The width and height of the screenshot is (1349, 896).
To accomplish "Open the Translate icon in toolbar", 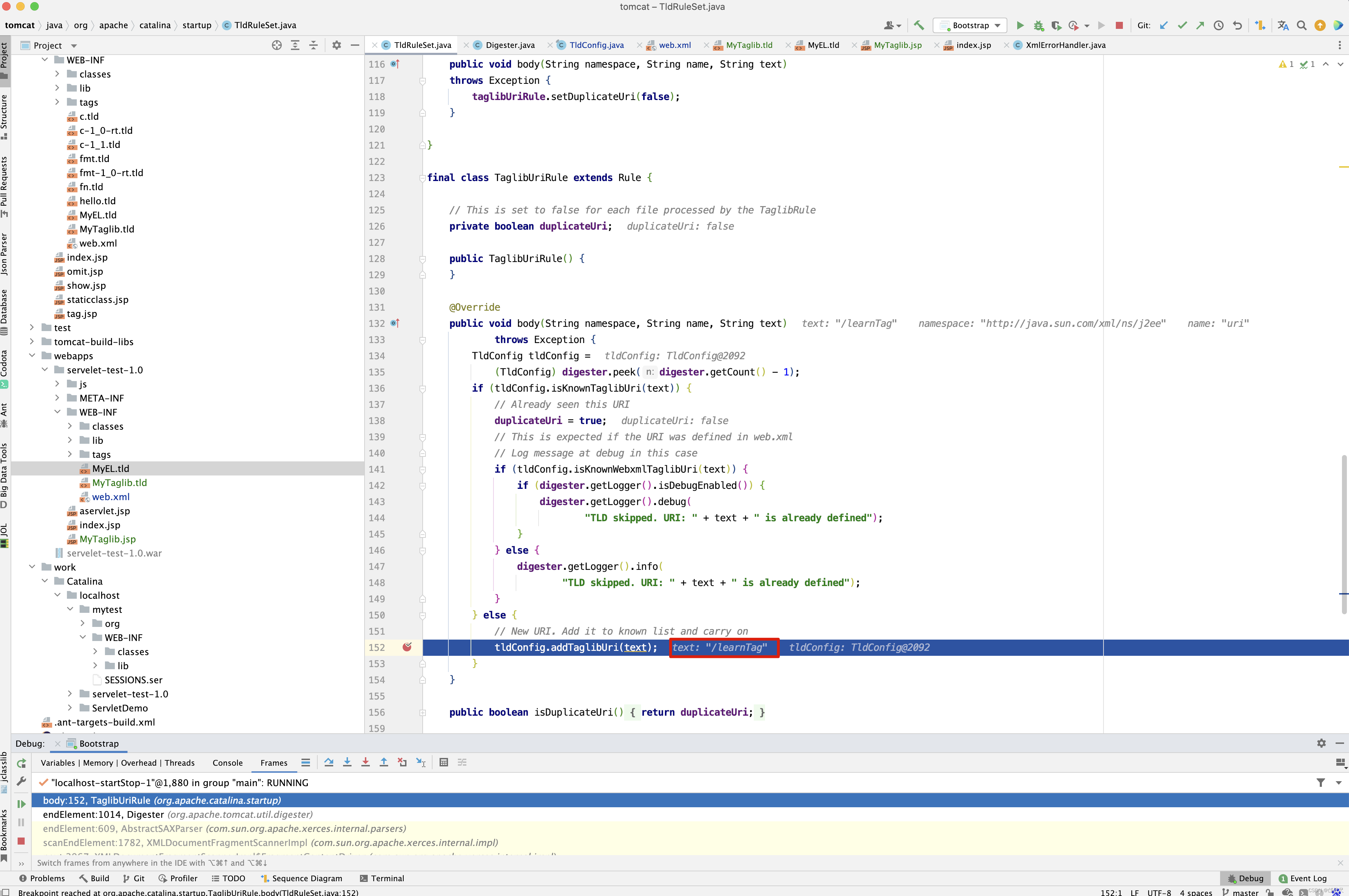I will tap(1283, 25).
